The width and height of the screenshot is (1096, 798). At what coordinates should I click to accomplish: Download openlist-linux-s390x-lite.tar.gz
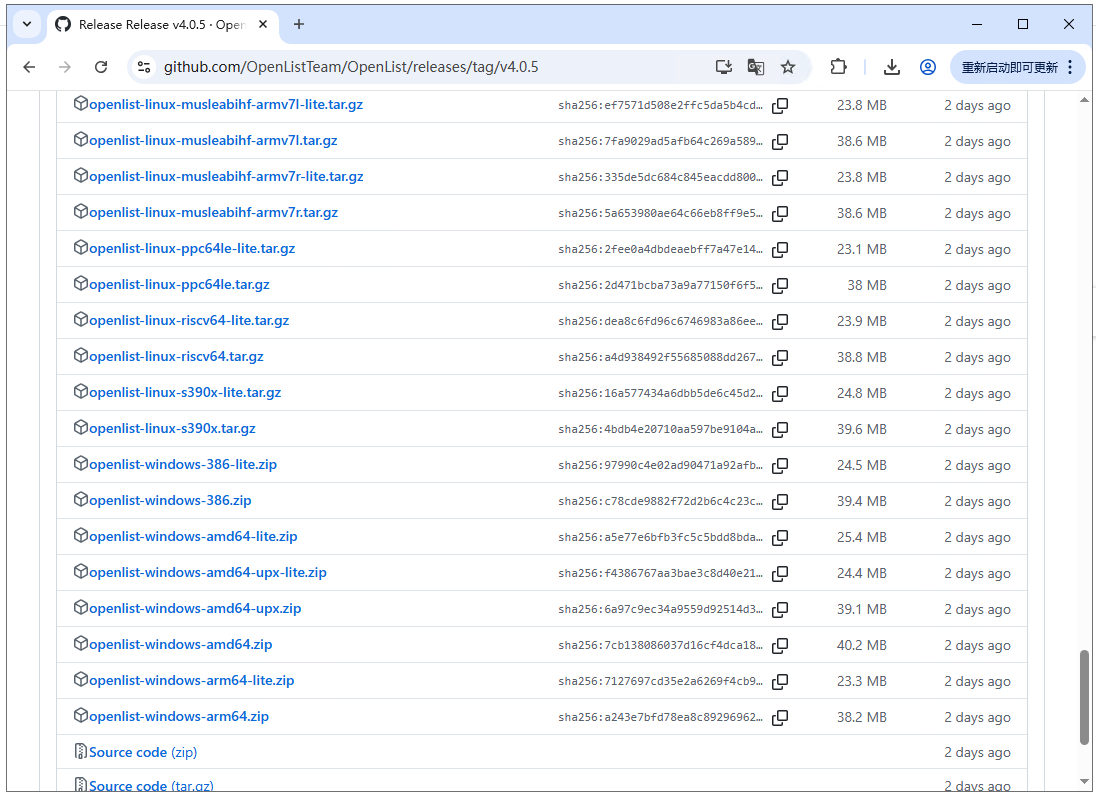(x=185, y=393)
